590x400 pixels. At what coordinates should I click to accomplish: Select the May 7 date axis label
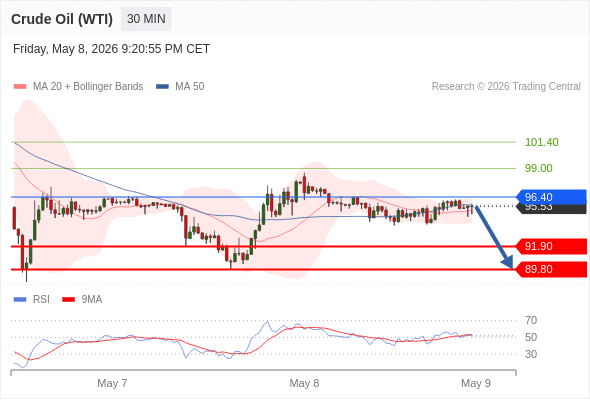[112, 383]
